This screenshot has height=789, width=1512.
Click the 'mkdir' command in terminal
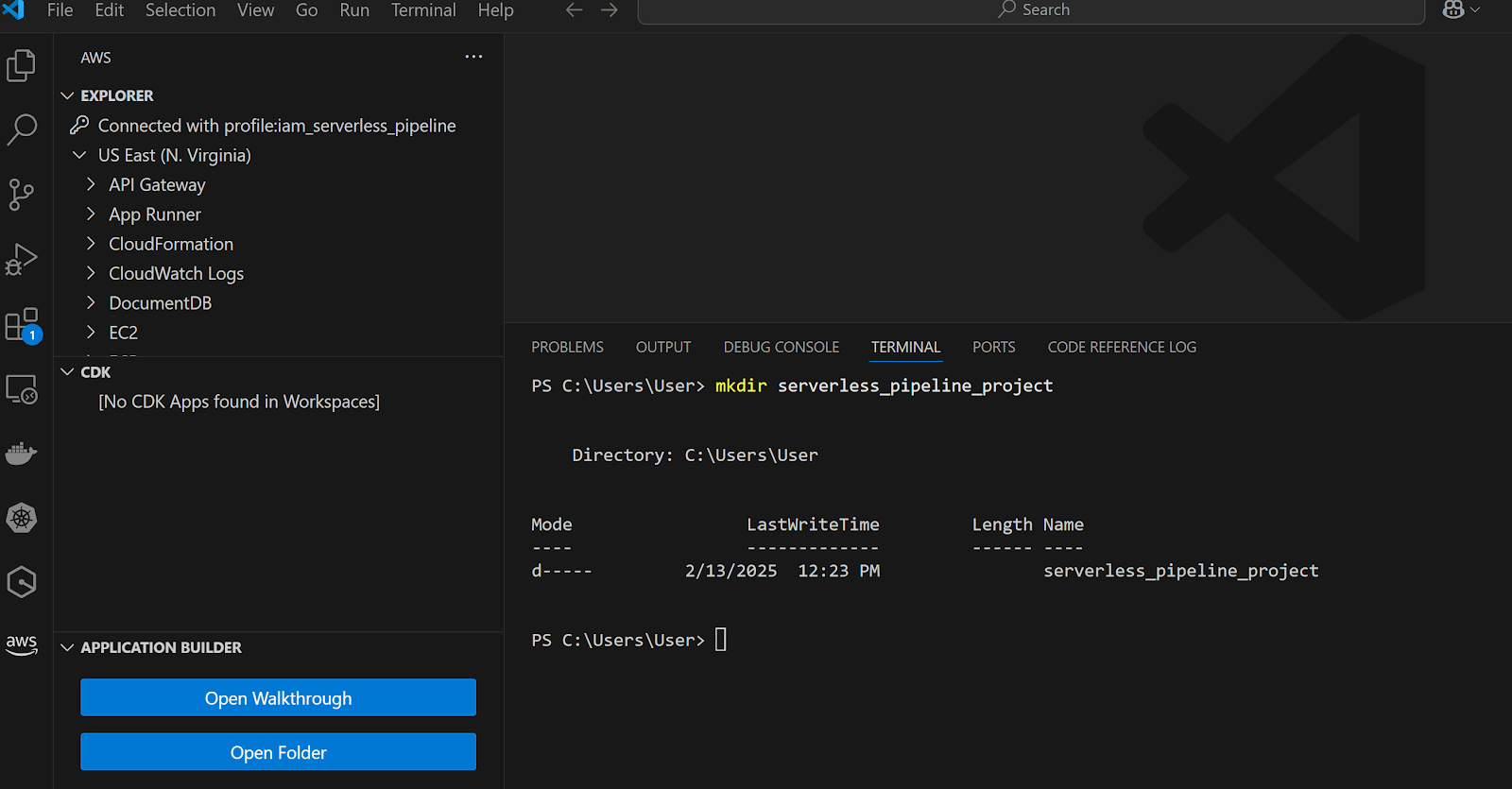[x=741, y=386]
